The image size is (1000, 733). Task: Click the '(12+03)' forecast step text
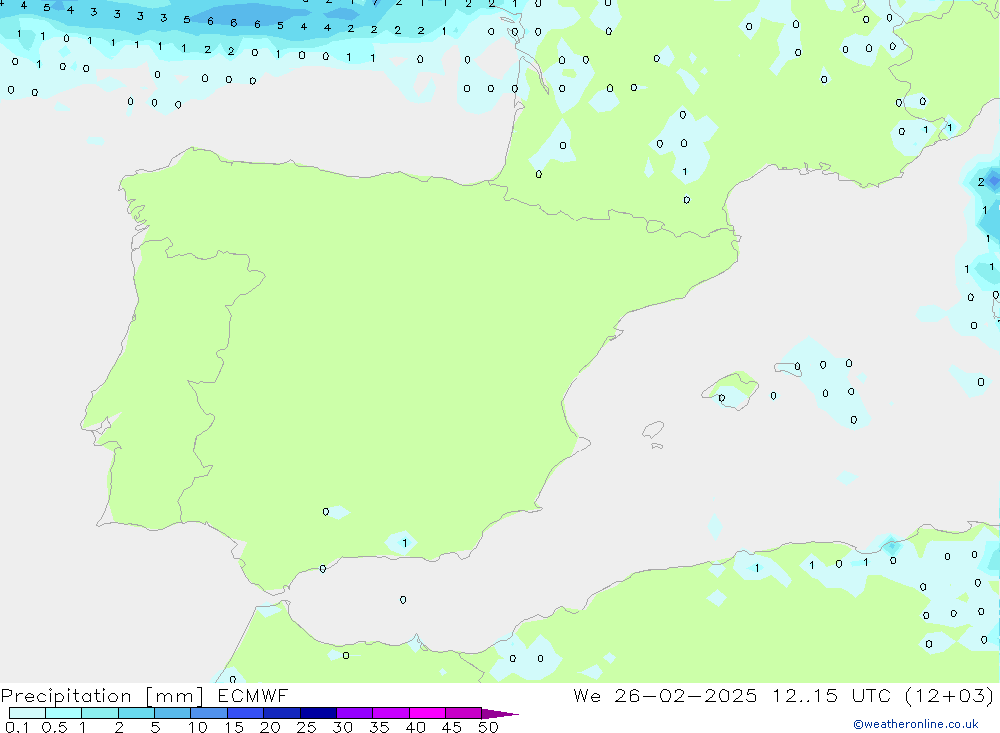click(x=950, y=695)
